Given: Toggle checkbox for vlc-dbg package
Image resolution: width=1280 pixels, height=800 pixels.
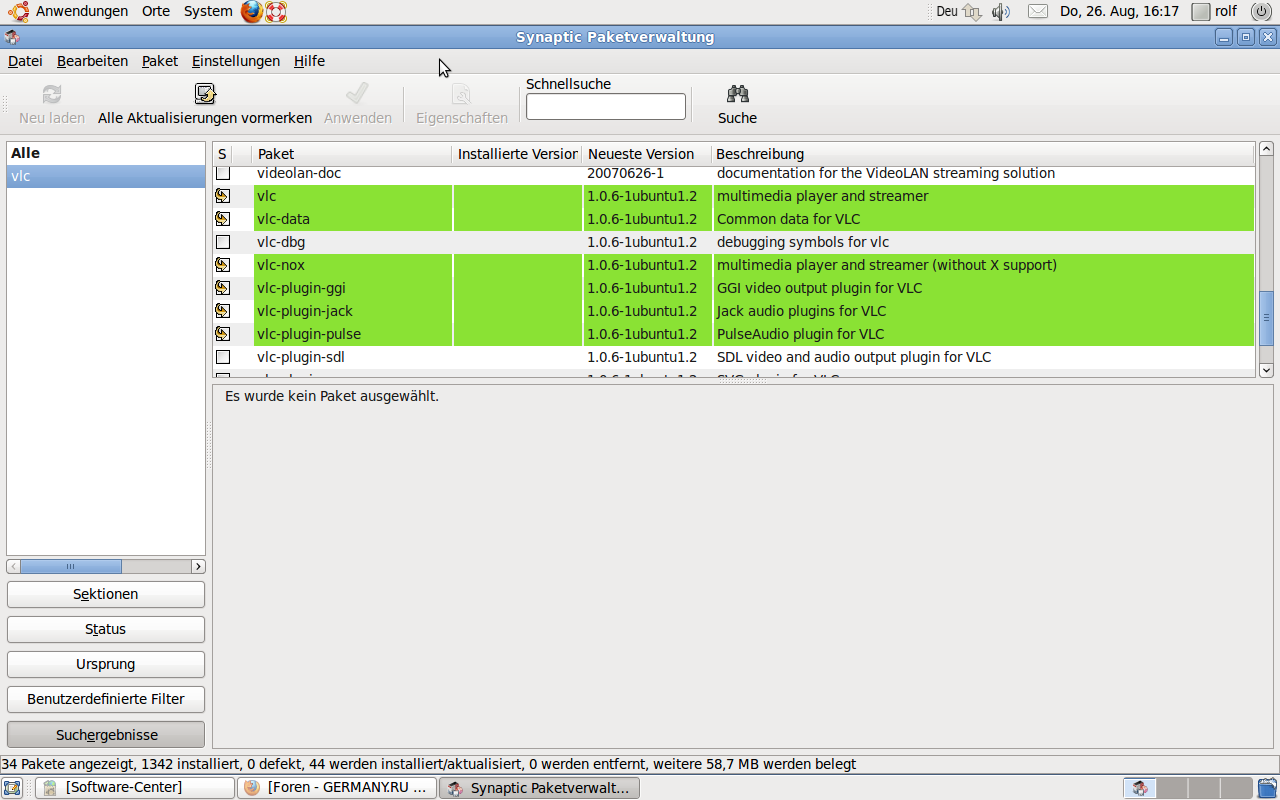Looking at the screenshot, I should tap(223, 242).
